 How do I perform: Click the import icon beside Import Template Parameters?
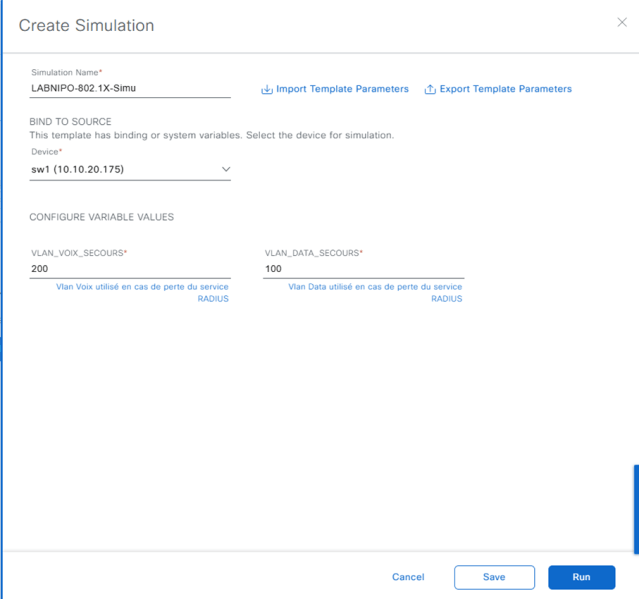(x=267, y=89)
